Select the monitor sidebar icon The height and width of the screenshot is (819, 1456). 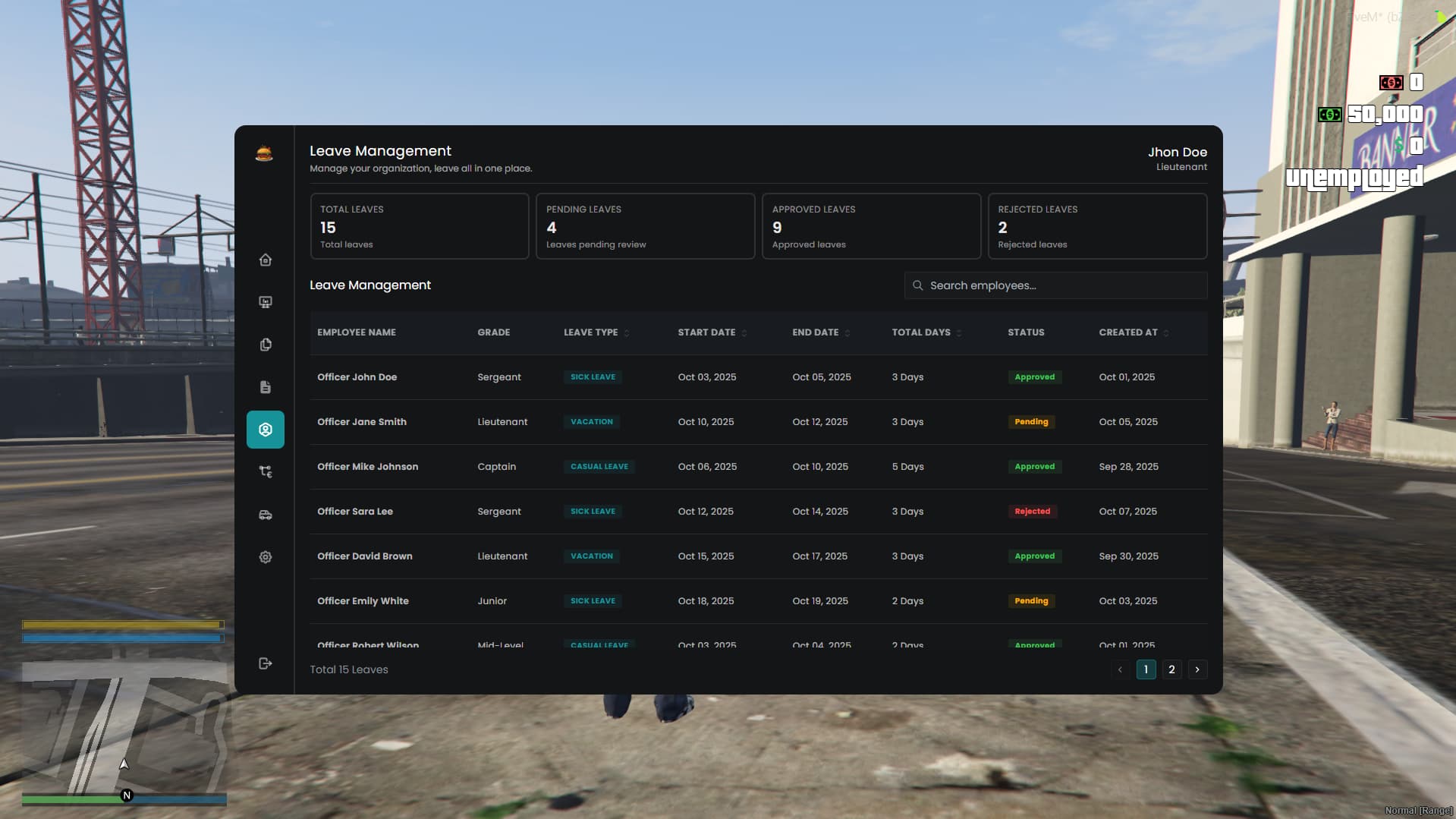265,302
